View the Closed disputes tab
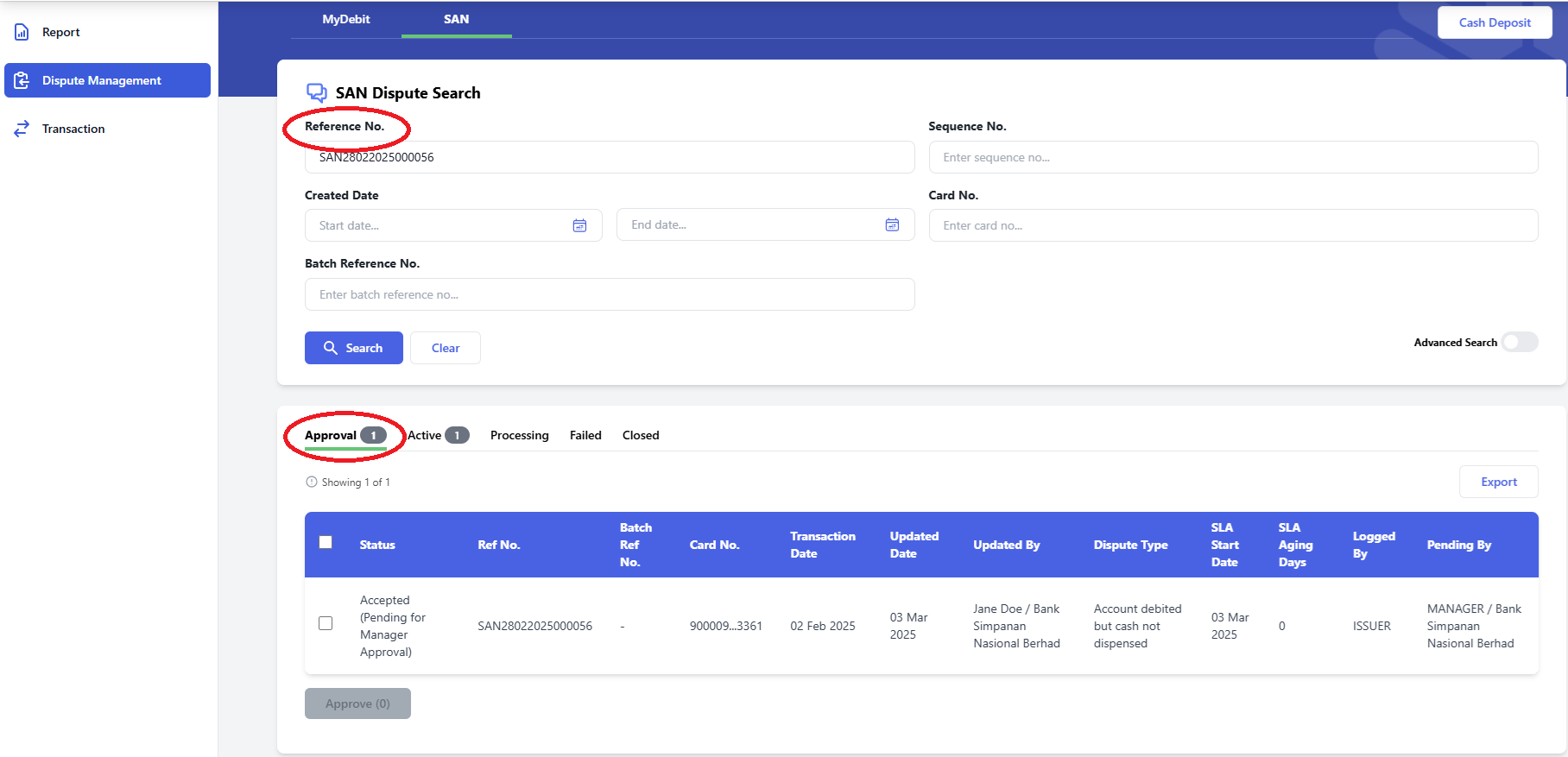The width and height of the screenshot is (1568, 757). [x=641, y=435]
